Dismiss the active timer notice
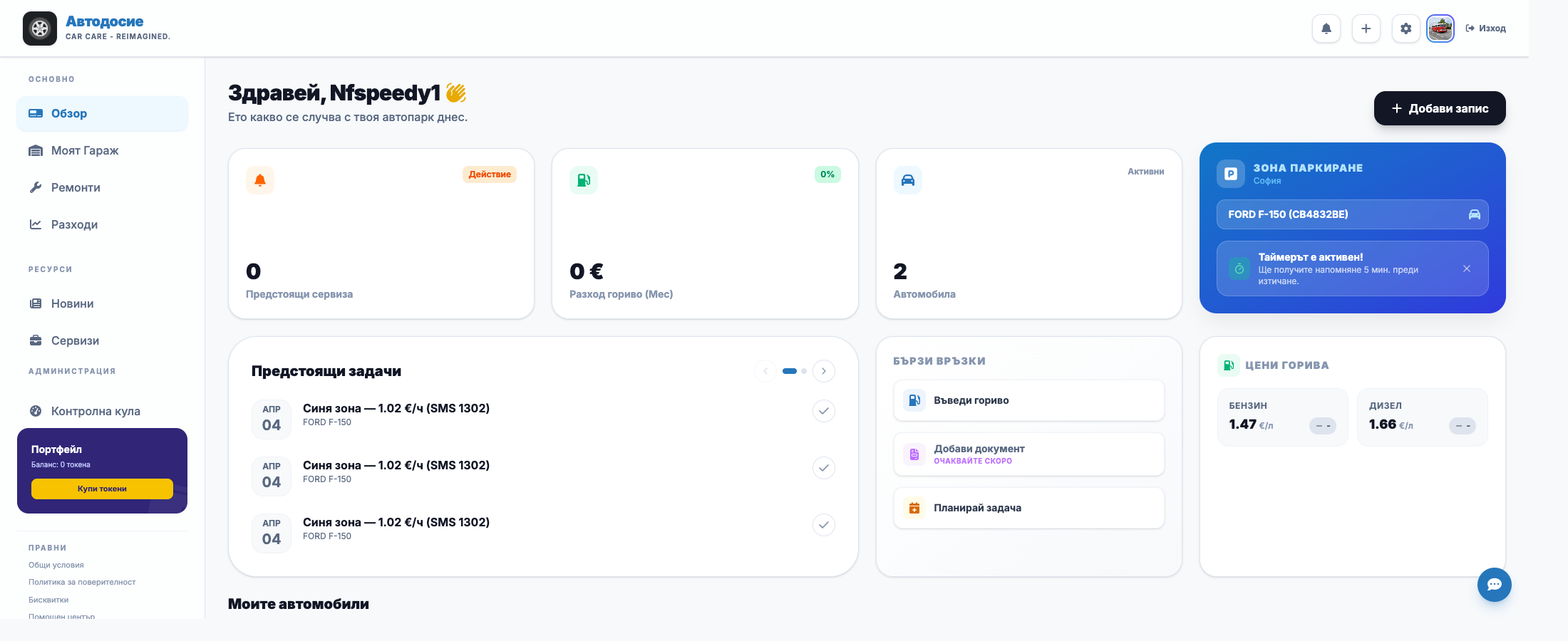 point(1467,269)
